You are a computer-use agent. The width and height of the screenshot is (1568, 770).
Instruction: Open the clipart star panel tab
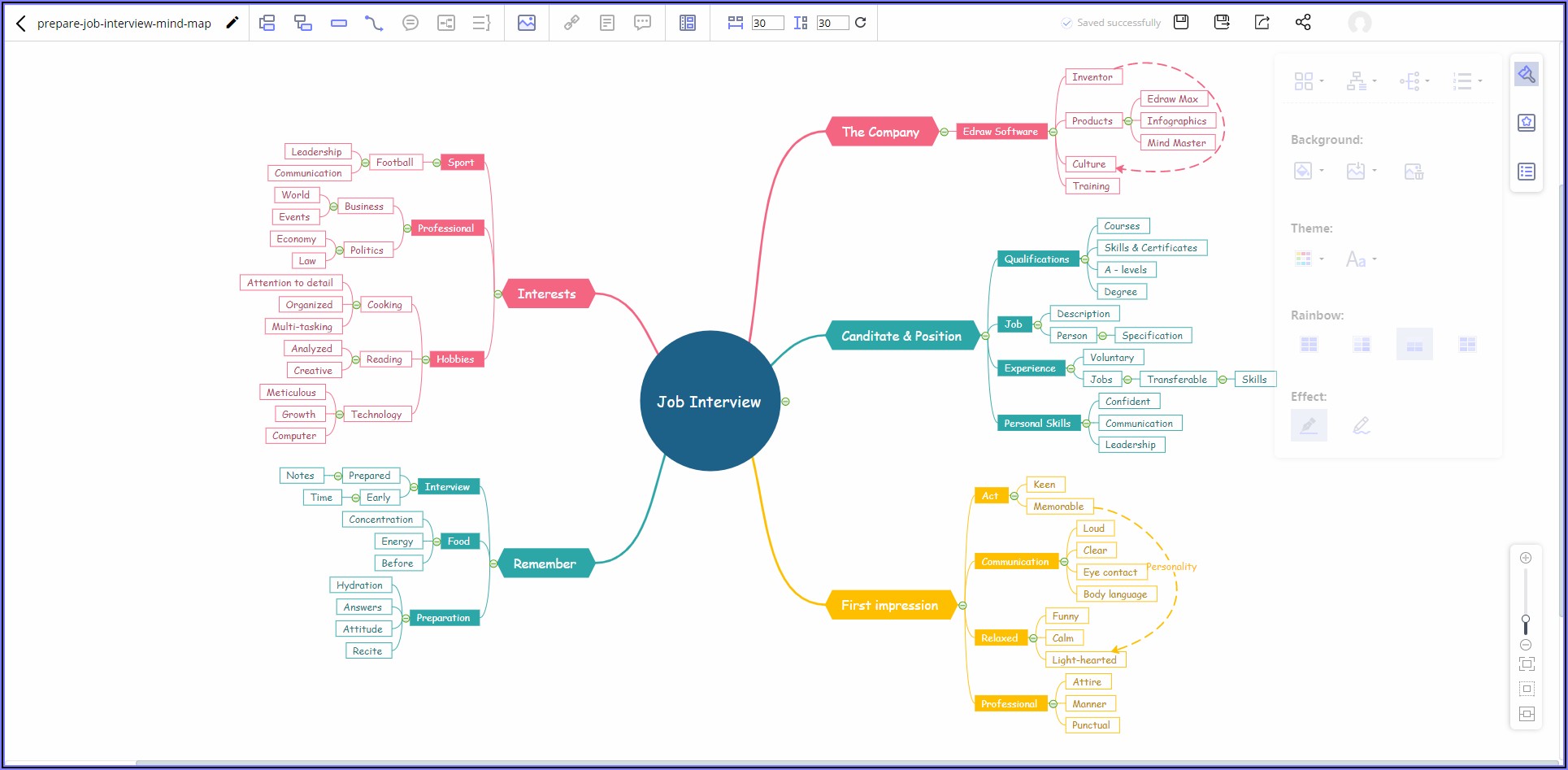click(1527, 123)
